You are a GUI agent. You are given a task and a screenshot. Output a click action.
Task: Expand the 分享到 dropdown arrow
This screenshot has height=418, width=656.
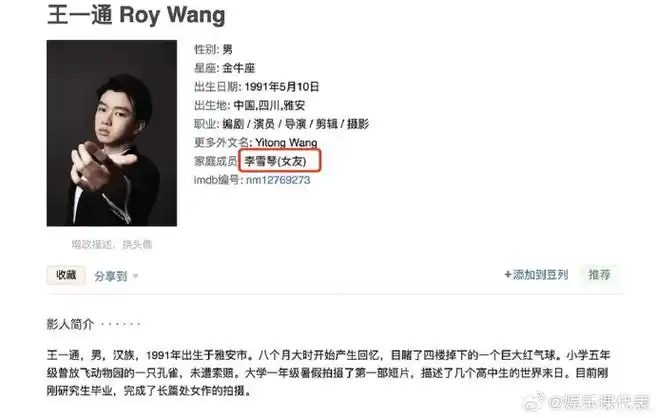point(135,276)
